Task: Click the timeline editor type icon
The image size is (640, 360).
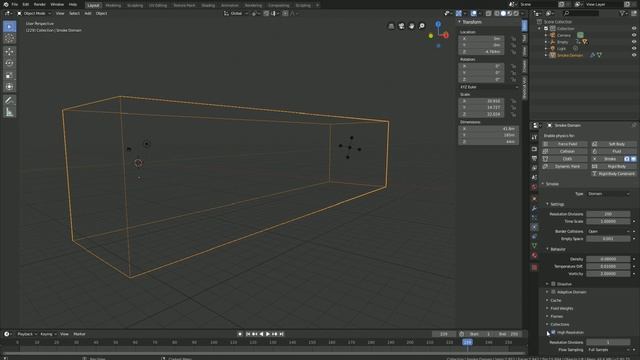Action: [x=7, y=334]
